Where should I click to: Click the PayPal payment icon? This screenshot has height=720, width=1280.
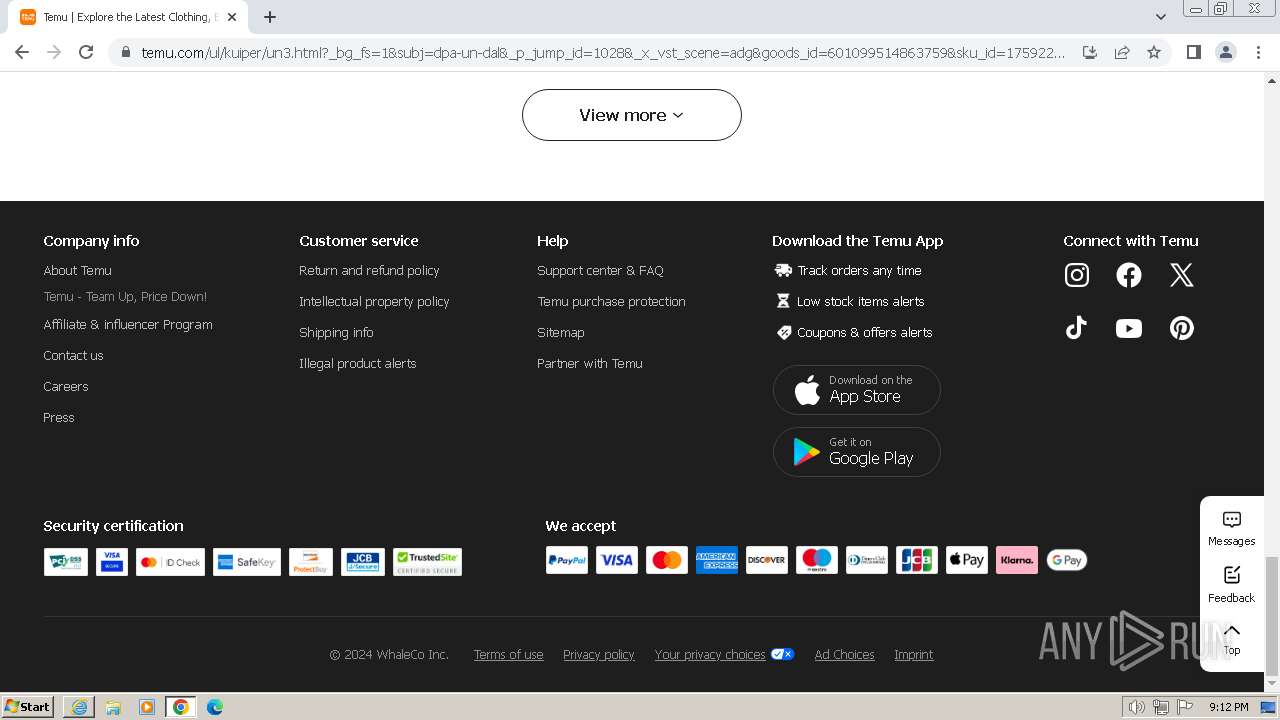(x=567, y=560)
